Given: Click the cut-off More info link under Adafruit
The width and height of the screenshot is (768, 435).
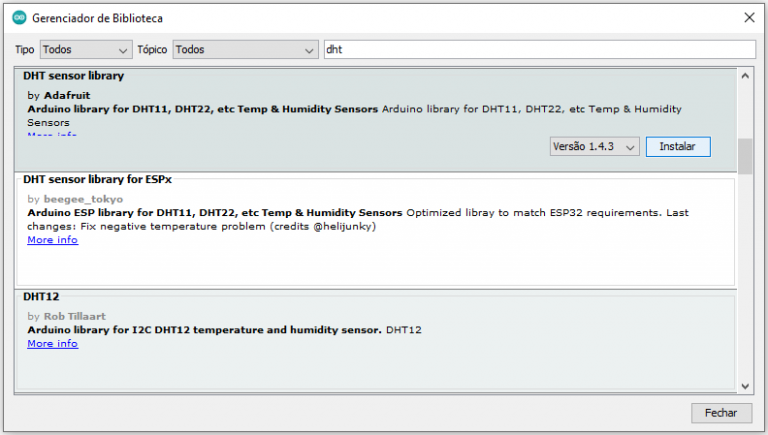Looking at the screenshot, I should coord(52,135).
